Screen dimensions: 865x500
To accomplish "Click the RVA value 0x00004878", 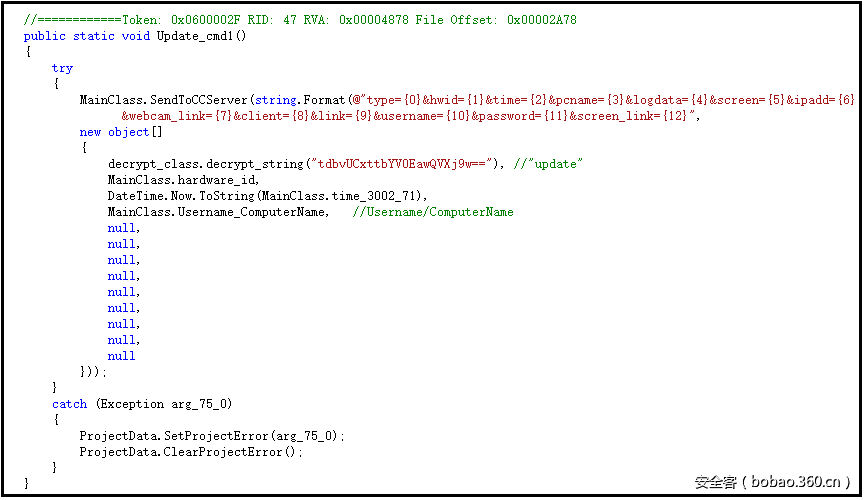I will tap(374, 20).
